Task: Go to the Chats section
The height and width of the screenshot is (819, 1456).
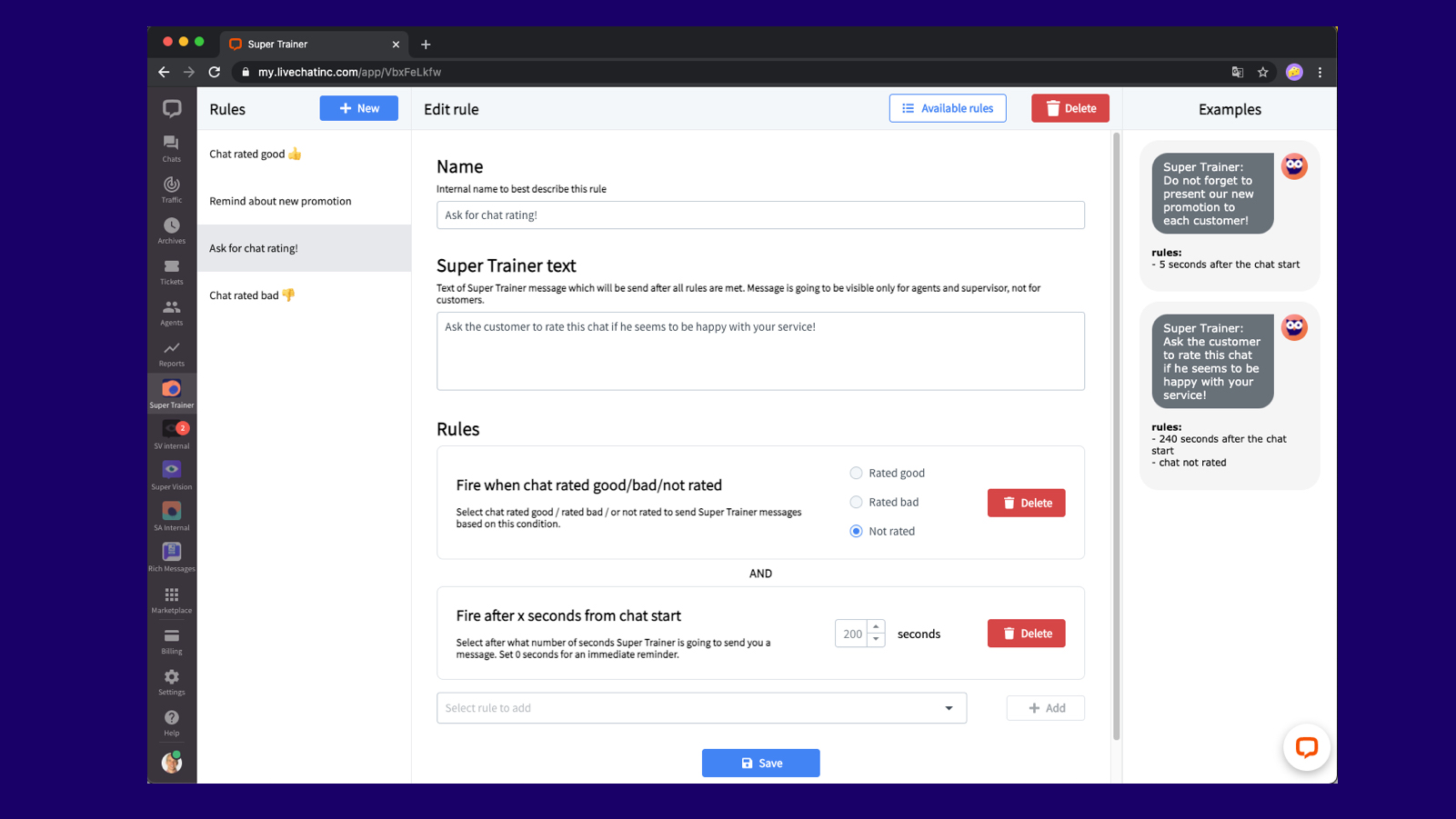Action: [x=172, y=149]
